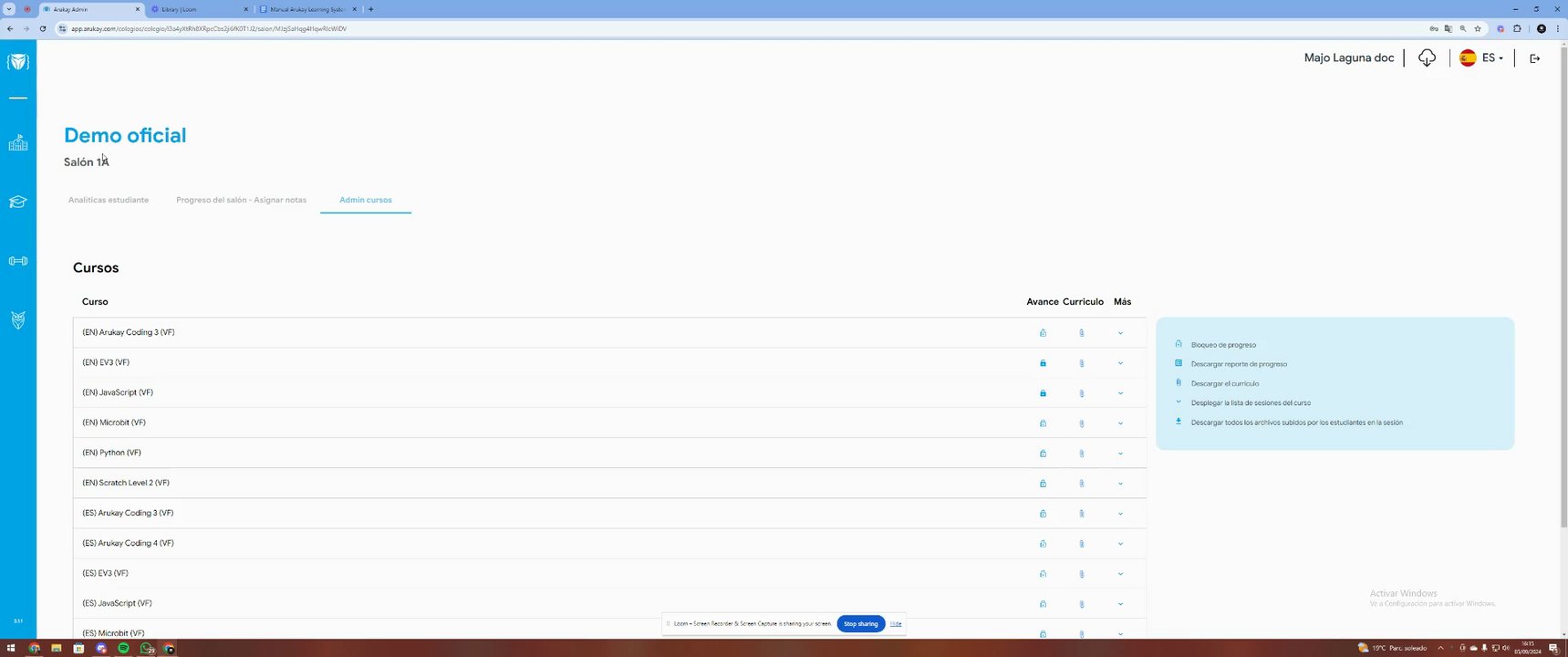The height and width of the screenshot is (657, 1568).
Task: Open the ES language dropdown
Action: 1481,58
